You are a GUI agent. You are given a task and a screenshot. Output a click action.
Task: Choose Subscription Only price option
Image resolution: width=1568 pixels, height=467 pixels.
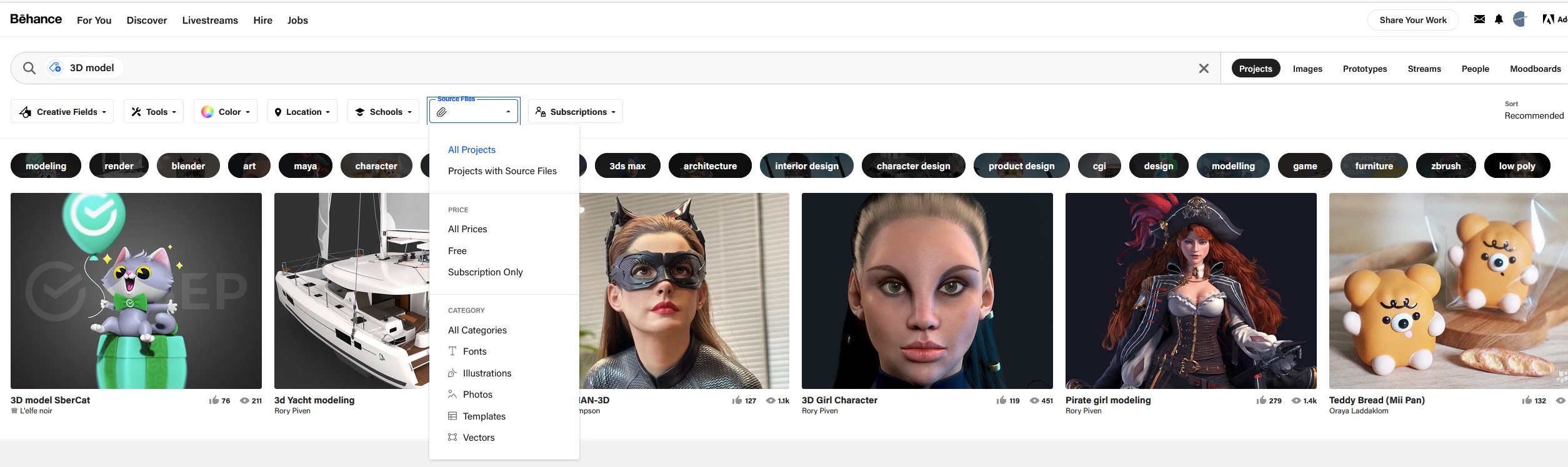coord(486,272)
